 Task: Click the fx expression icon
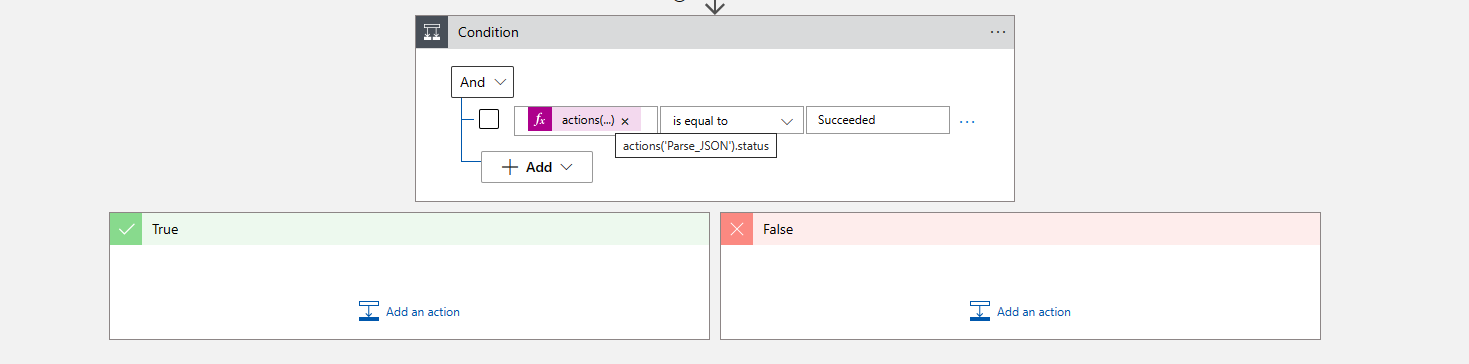pos(540,120)
